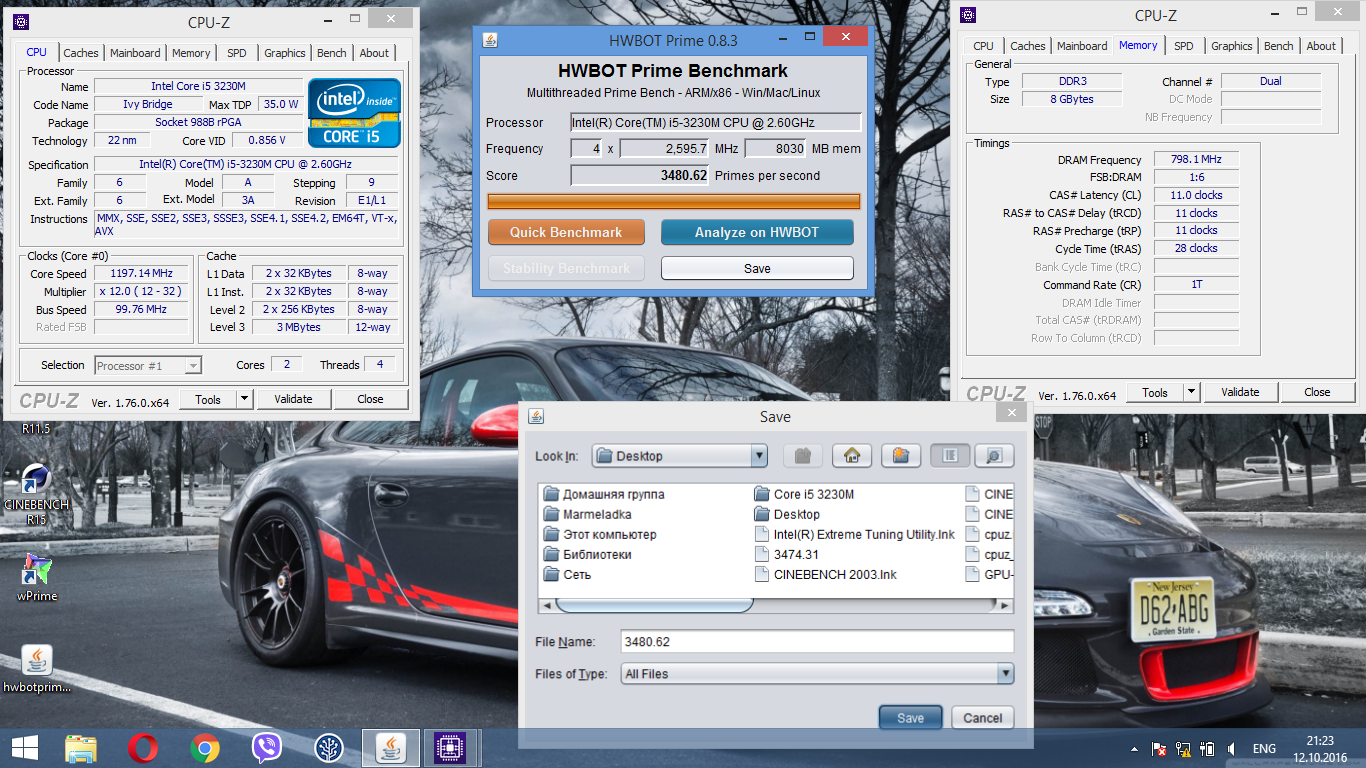Select Java HWBOT Prime taskbar button

coord(390,747)
